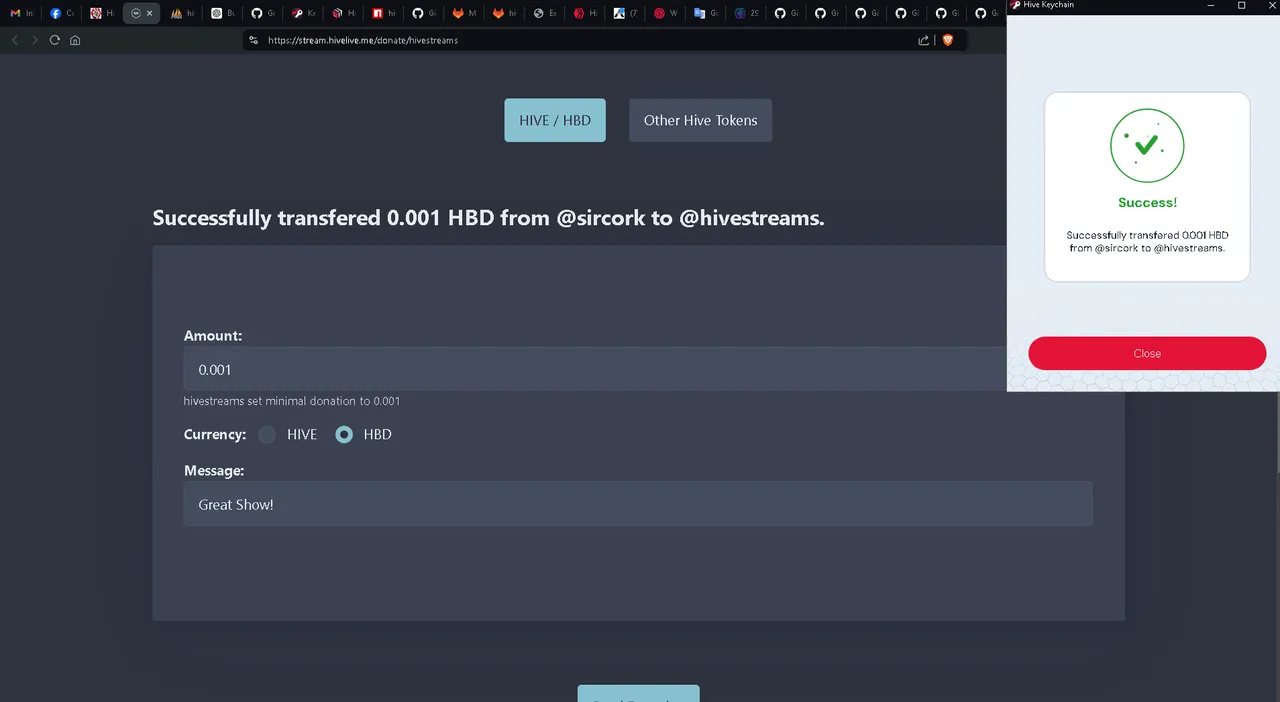Open the GitLab tab labeled M
Image resolution: width=1280 pixels, height=702 pixels.
click(x=464, y=13)
